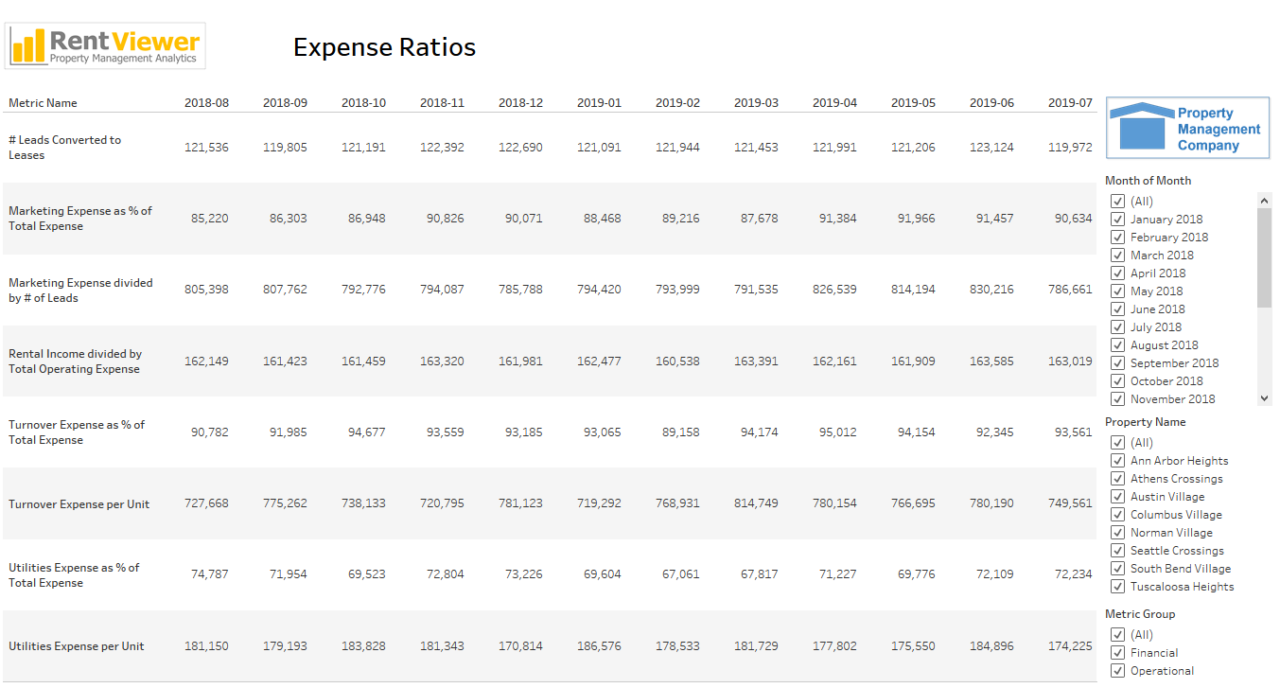Image resolution: width=1280 pixels, height=688 pixels.
Task: Uncheck (All) under Property Name
Action: [x=1117, y=442]
